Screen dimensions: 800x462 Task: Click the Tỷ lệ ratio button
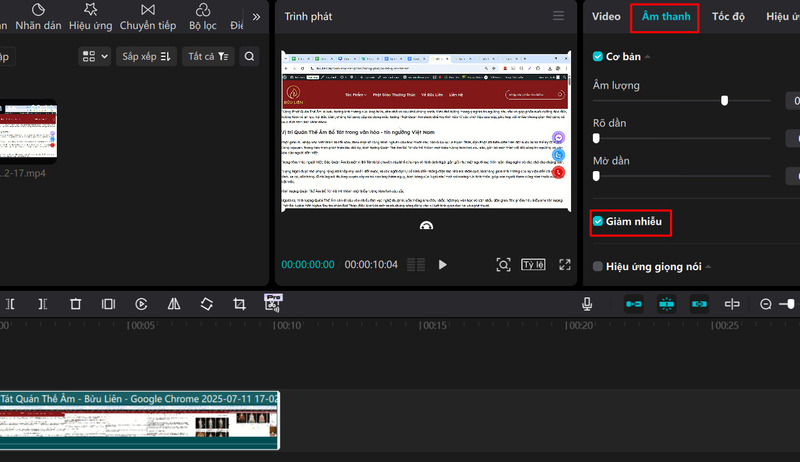click(533, 265)
